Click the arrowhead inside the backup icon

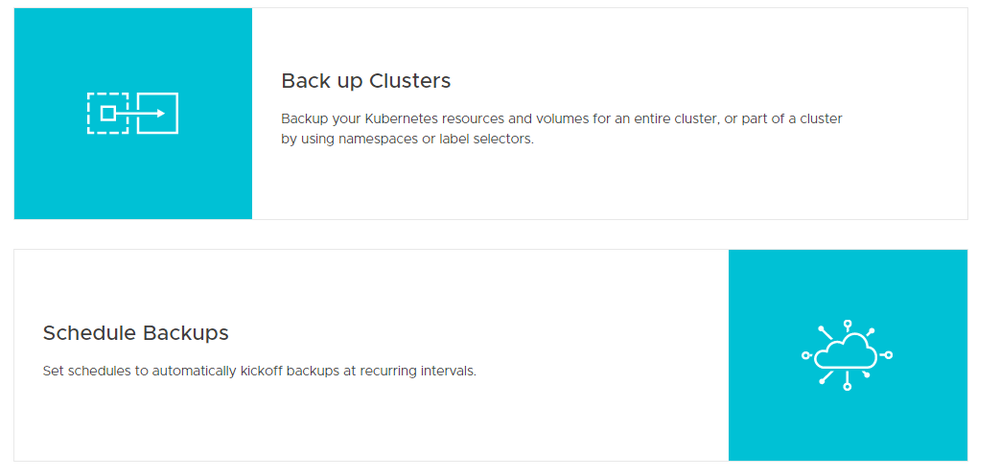(161, 113)
